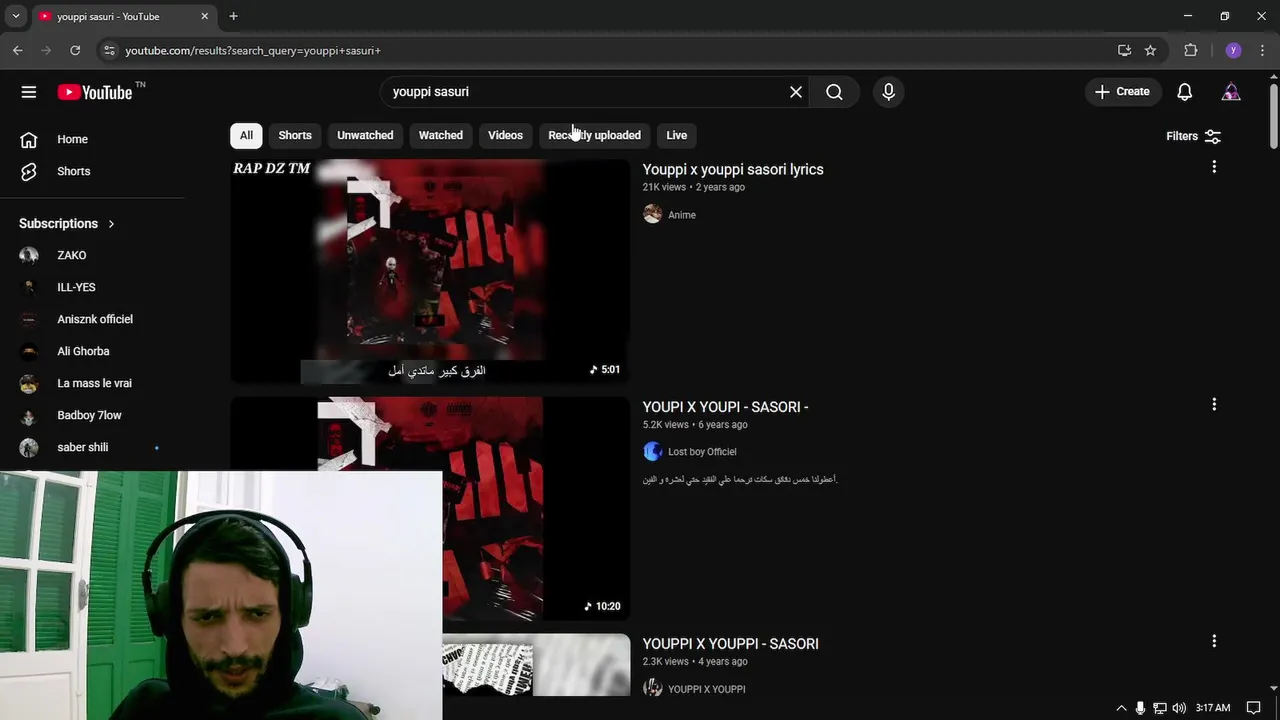The height and width of the screenshot is (720, 1280).
Task: Open options for 'YOUPPI X YOUPPI - SASORI'
Action: (1214, 641)
